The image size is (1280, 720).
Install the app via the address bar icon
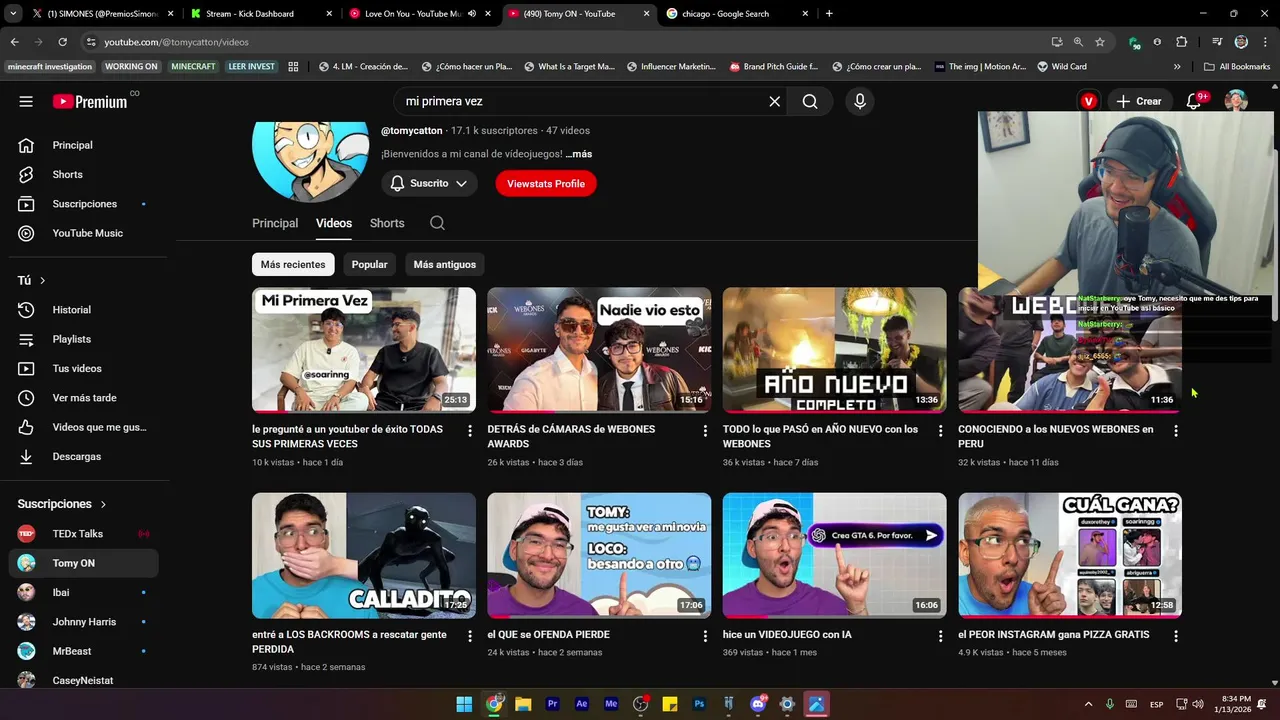coord(1057,42)
